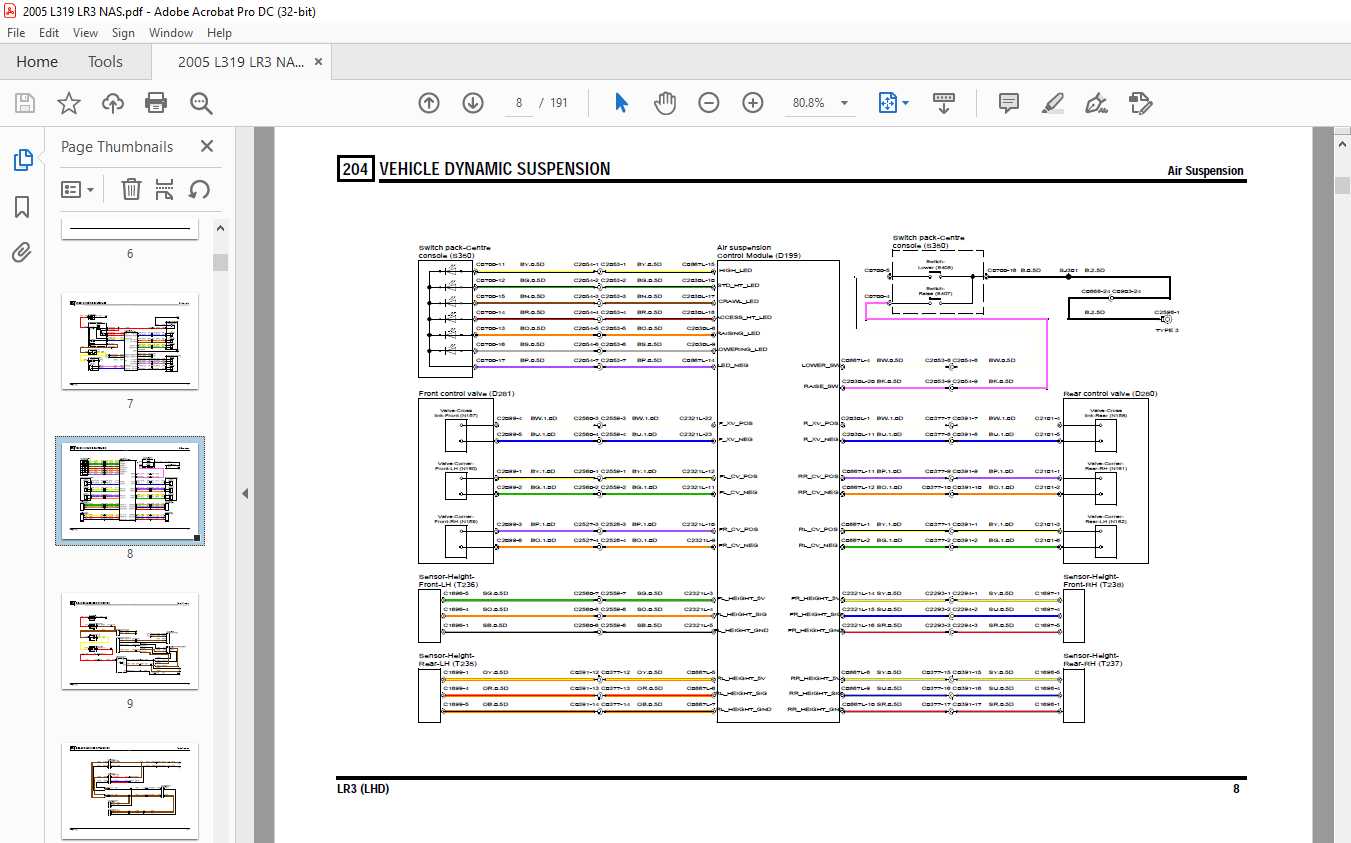Click the Zoom Out minus icon
This screenshot has height=843, width=1351.
pyautogui.click(x=709, y=103)
